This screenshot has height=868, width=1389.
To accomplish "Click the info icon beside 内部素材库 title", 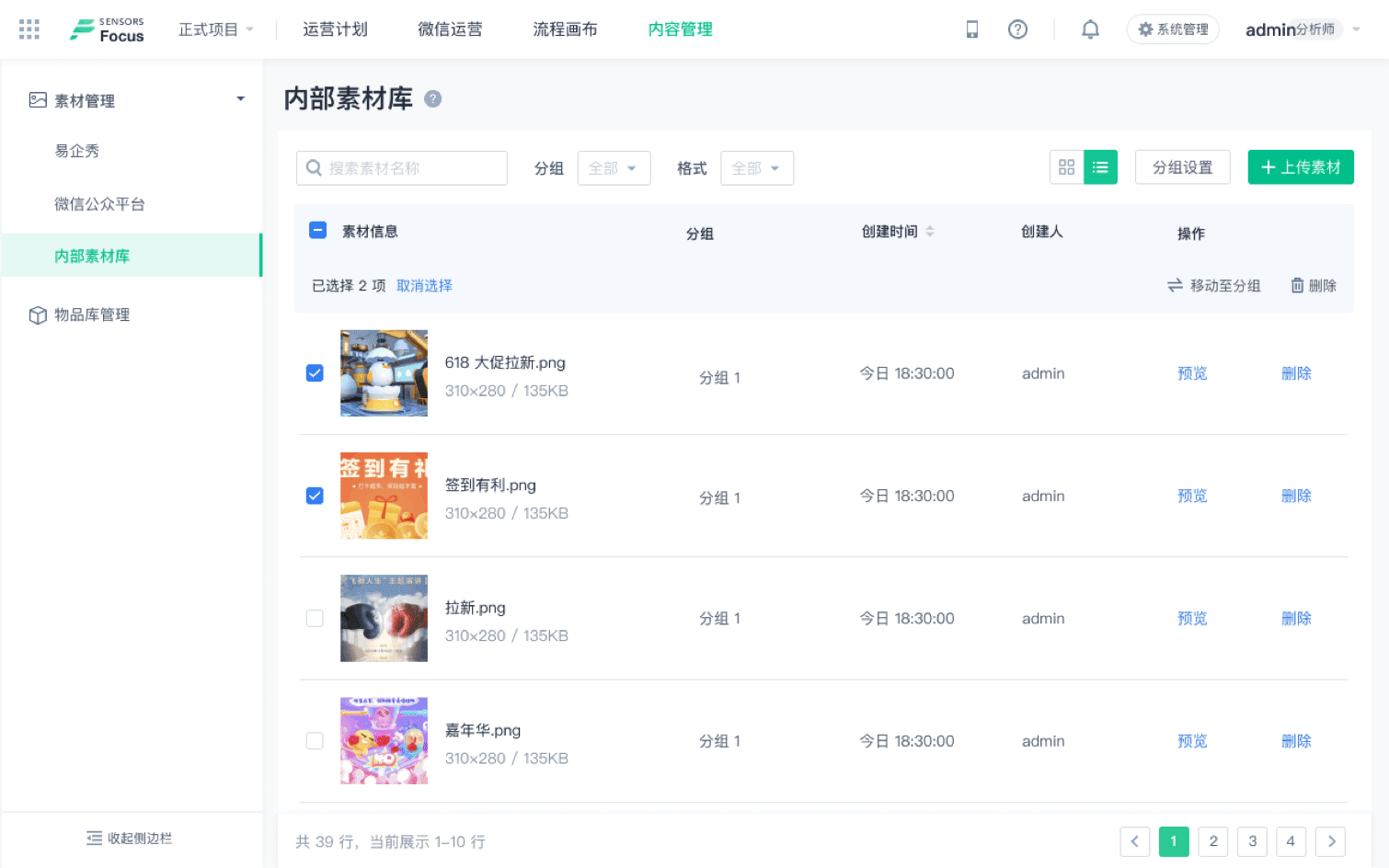I will pos(432,99).
